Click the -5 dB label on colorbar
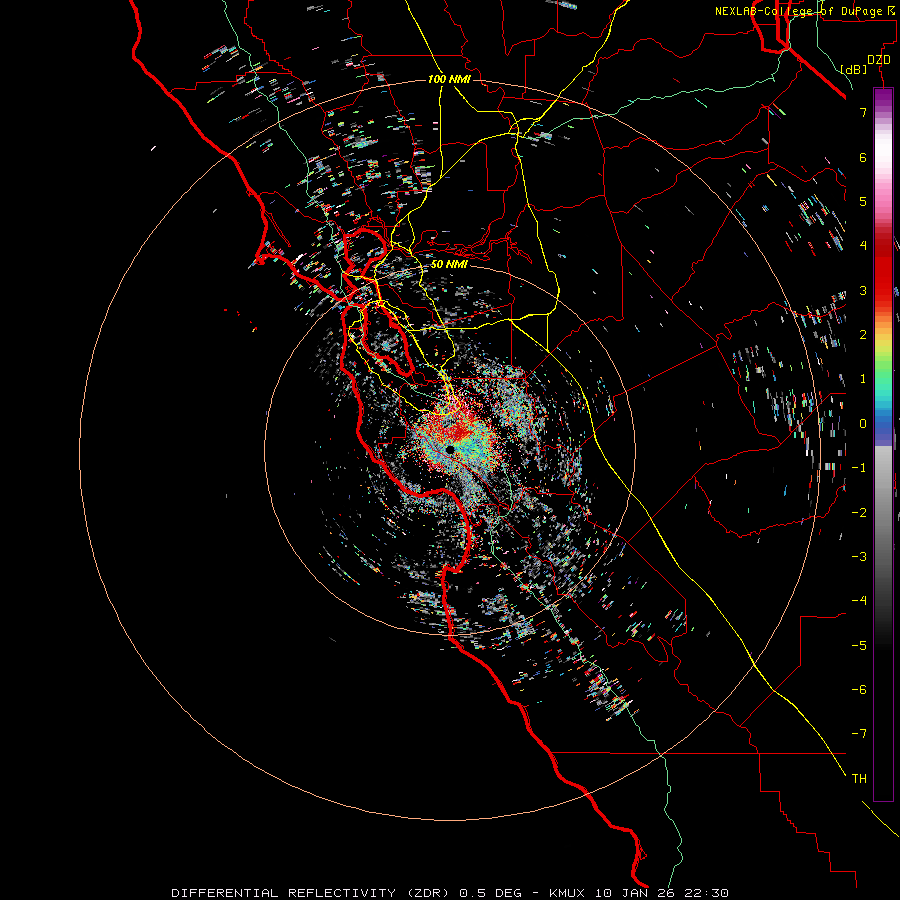 [859, 645]
